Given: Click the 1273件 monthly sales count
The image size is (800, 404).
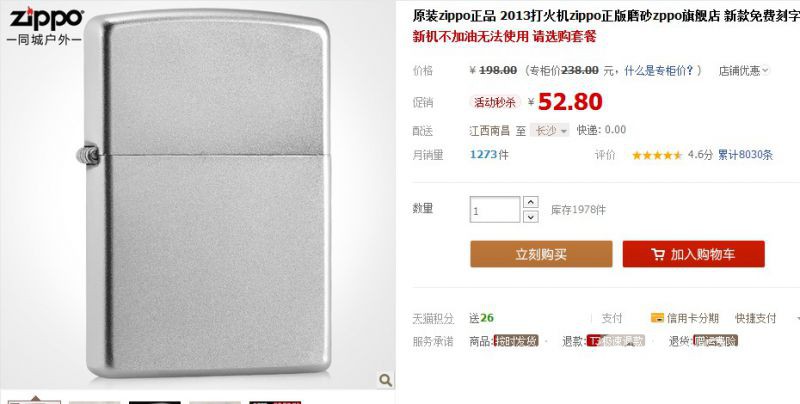Looking at the screenshot, I should [x=489, y=155].
